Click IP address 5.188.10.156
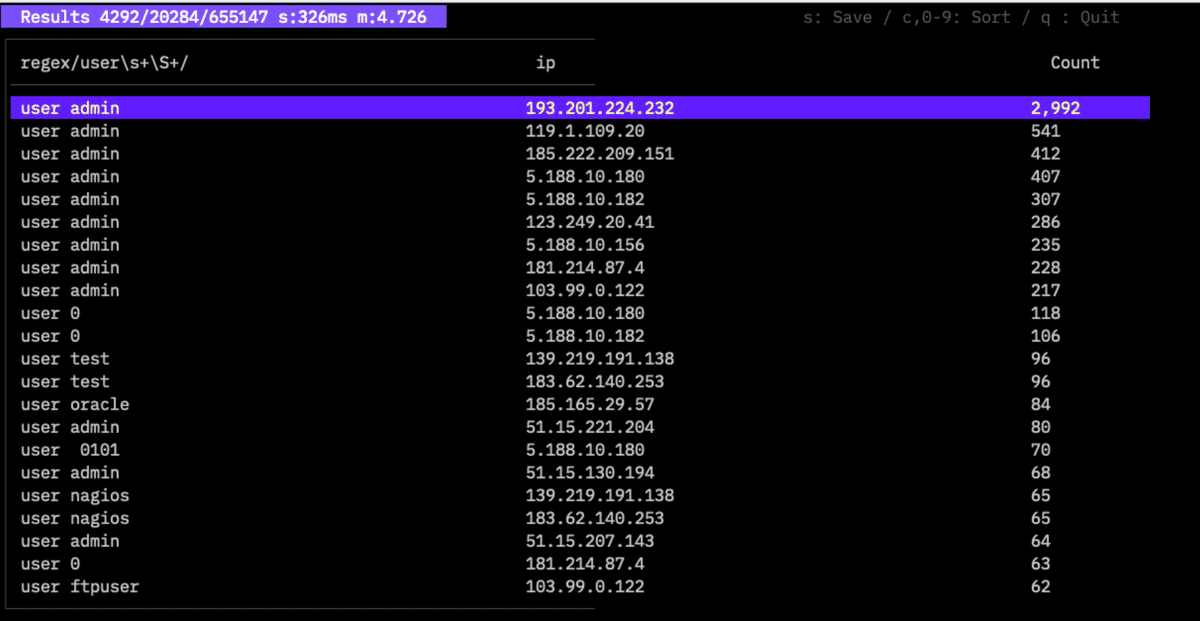The height and width of the screenshot is (621, 1200). (585, 245)
